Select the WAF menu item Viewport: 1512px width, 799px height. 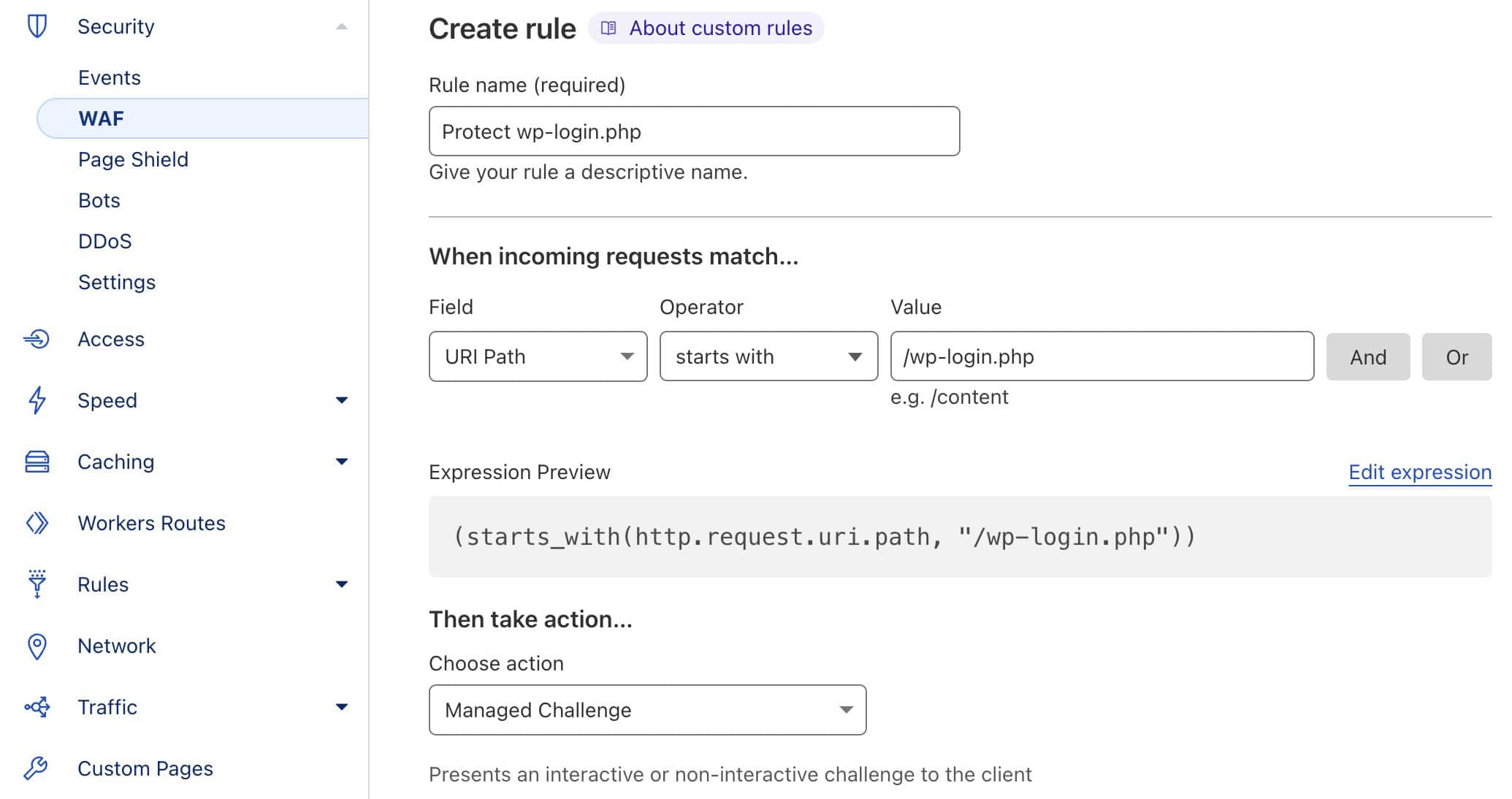point(203,118)
